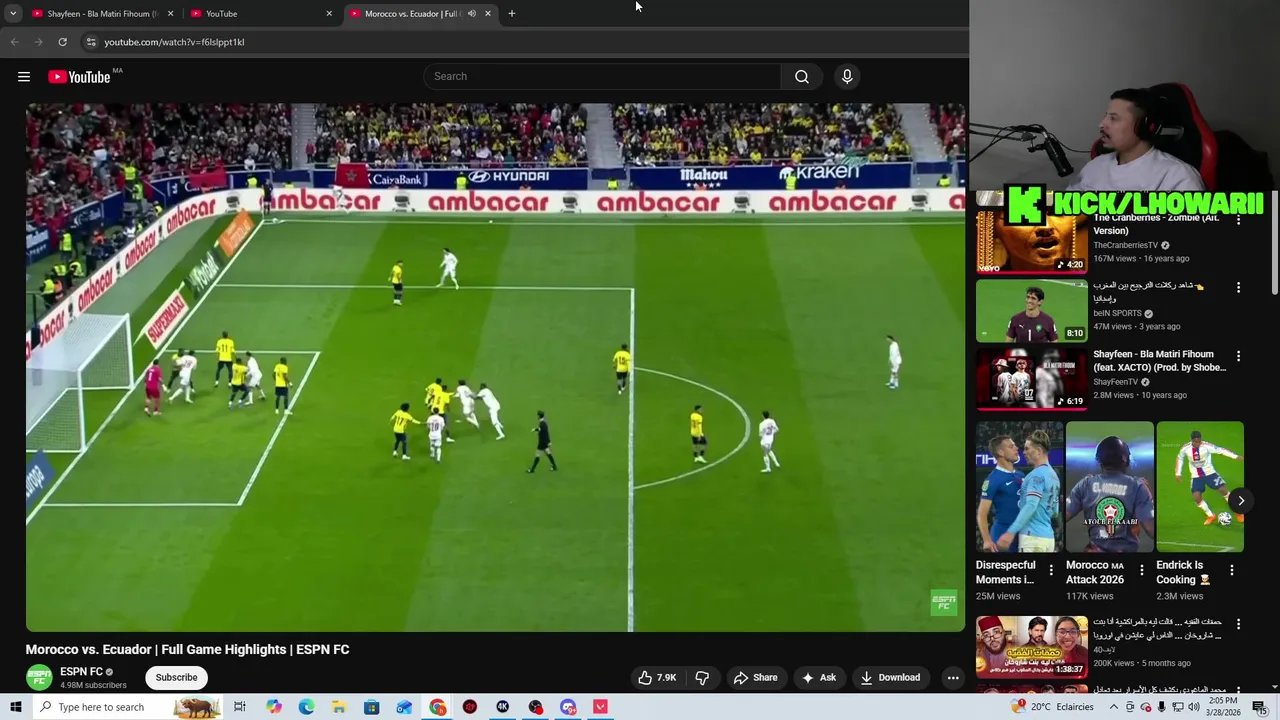Open Microsoft Store from taskbar
1280x720 pixels.
point(372,707)
